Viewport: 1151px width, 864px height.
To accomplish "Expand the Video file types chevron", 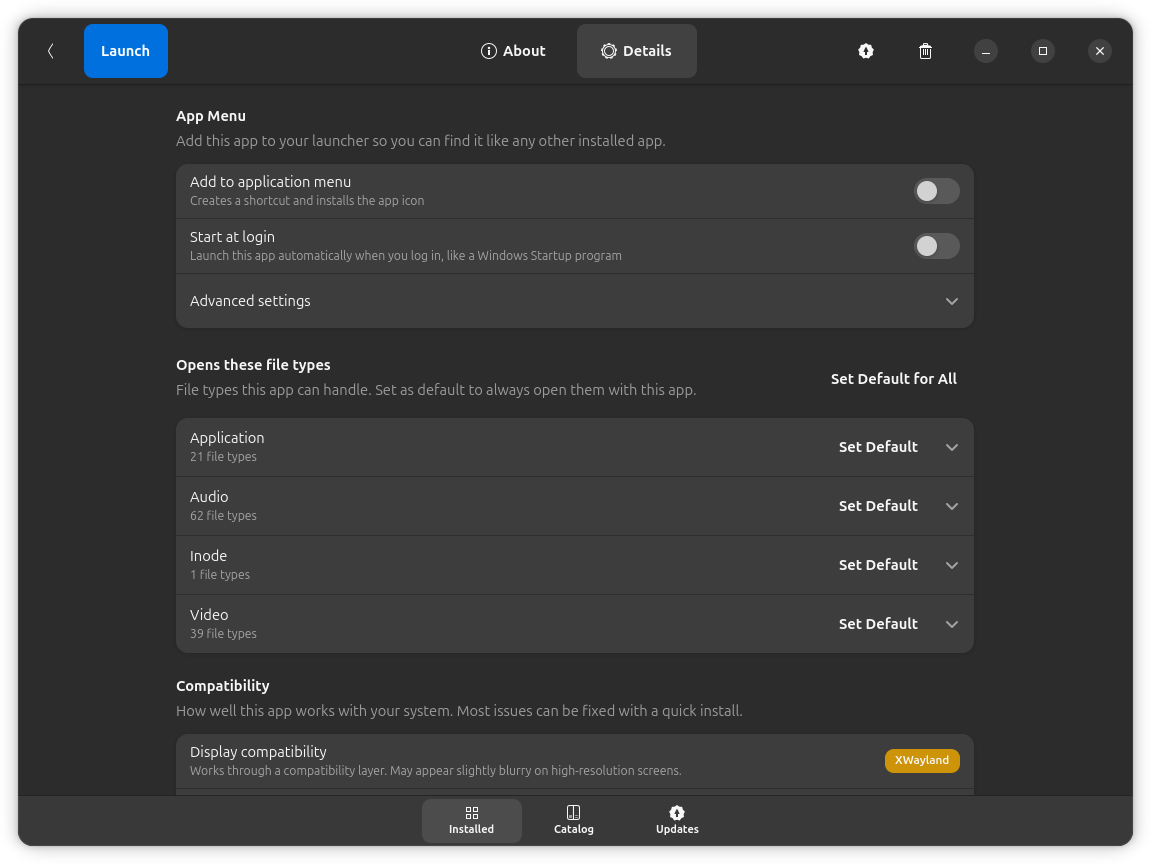I will [x=951, y=624].
